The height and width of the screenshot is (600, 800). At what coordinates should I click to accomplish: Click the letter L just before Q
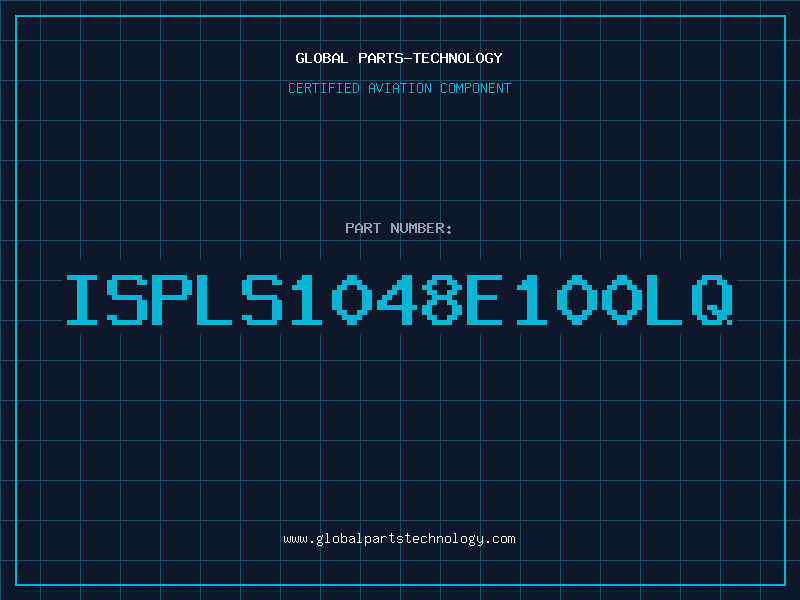[x=664, y=299]
